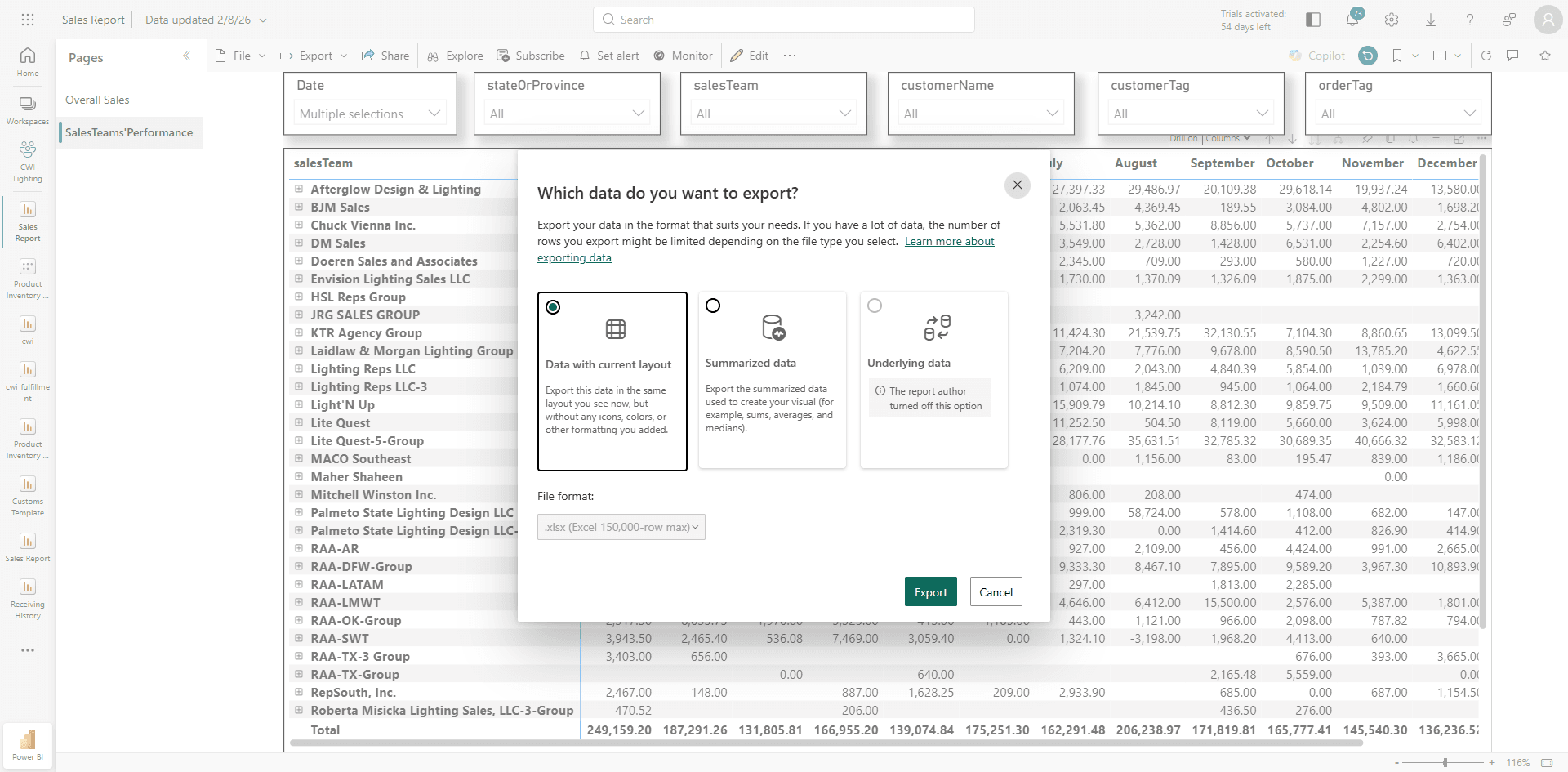Switch to the Overall Sales page
This screenshot has height=772, width=1568.
[97, 100]
